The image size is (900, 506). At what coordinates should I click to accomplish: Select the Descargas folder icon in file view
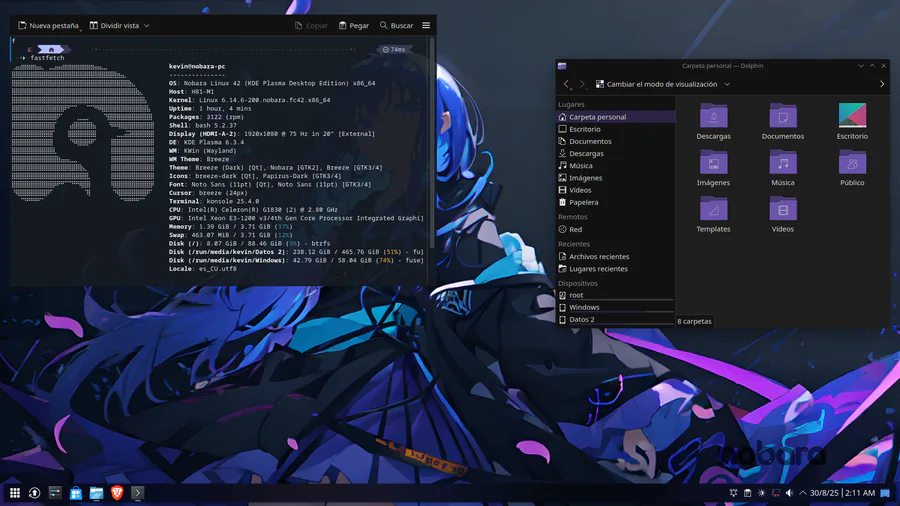point(713,116)
